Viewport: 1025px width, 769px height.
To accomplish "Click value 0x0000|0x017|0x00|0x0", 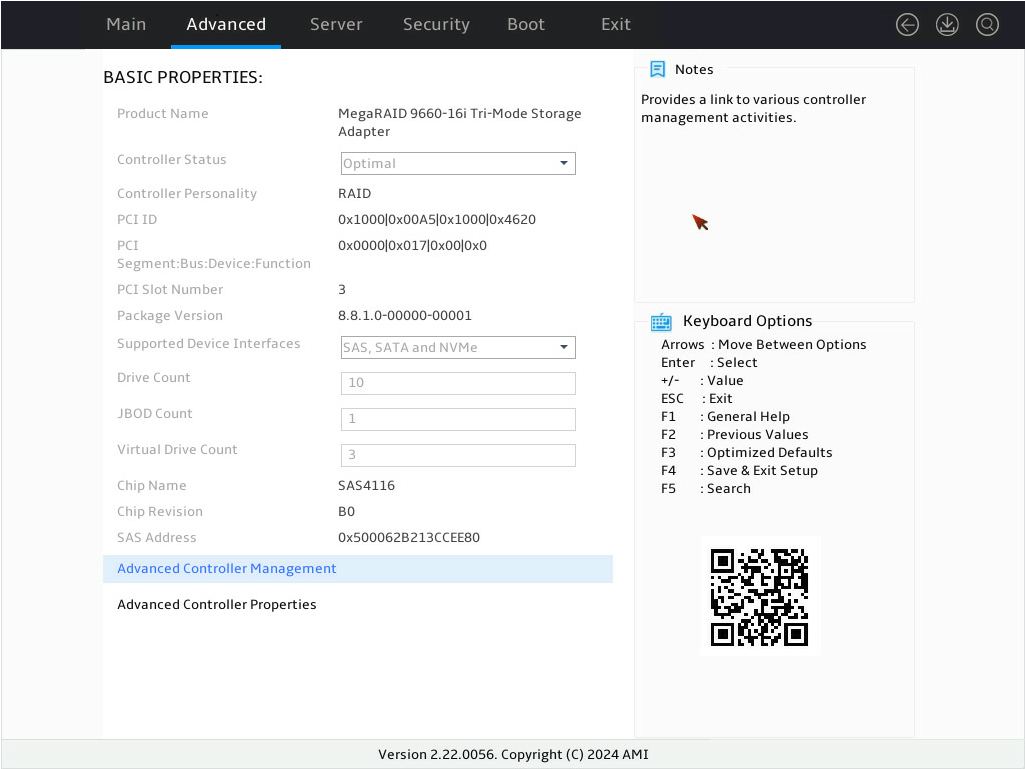I will pos(412,246).
